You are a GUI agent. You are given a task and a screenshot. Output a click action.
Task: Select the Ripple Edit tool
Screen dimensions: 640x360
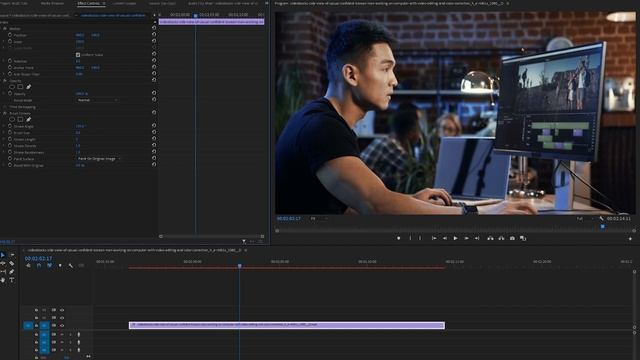(x=3, y=264)
